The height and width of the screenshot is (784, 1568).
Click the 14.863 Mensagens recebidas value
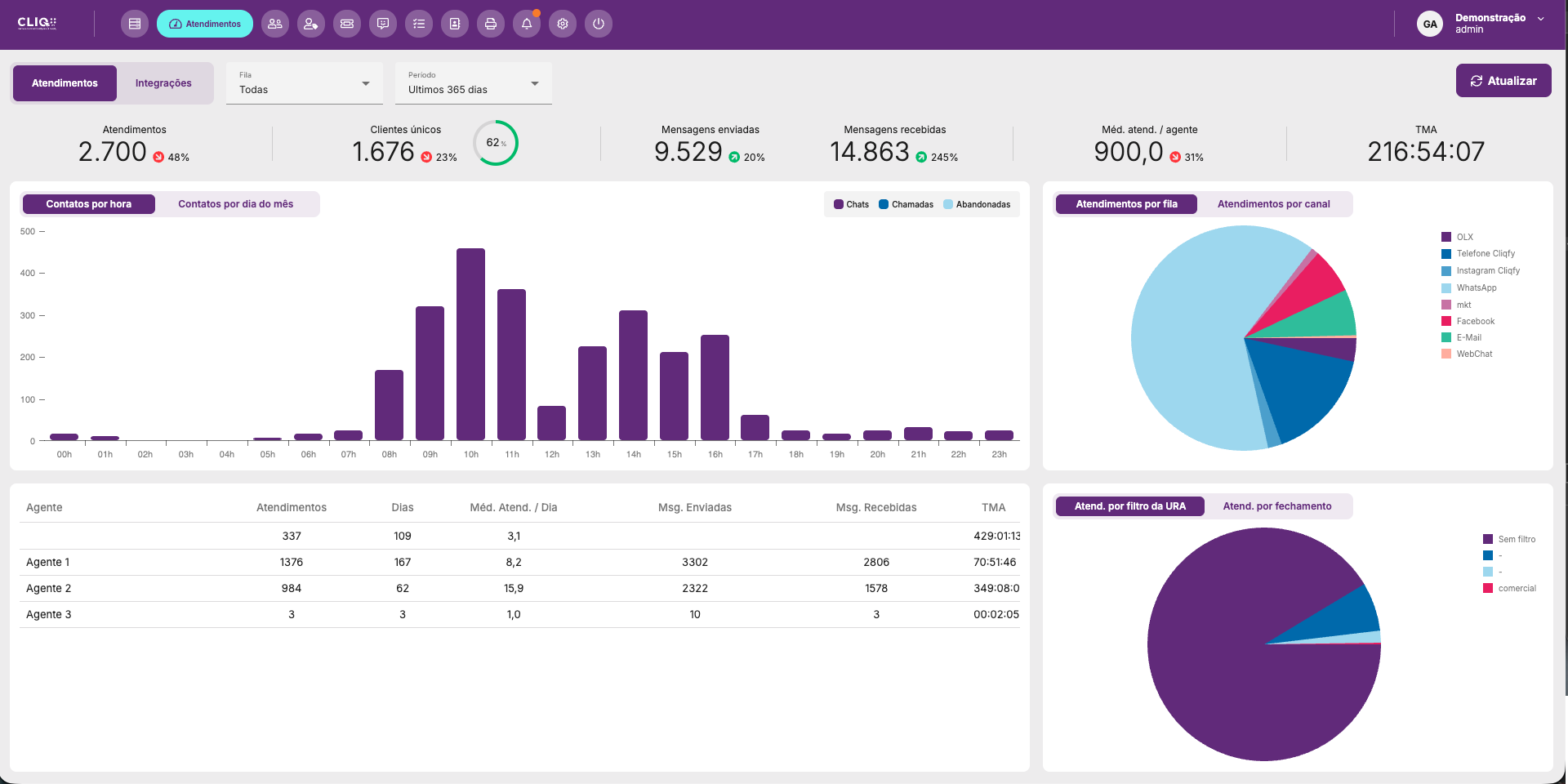point(870,152)
